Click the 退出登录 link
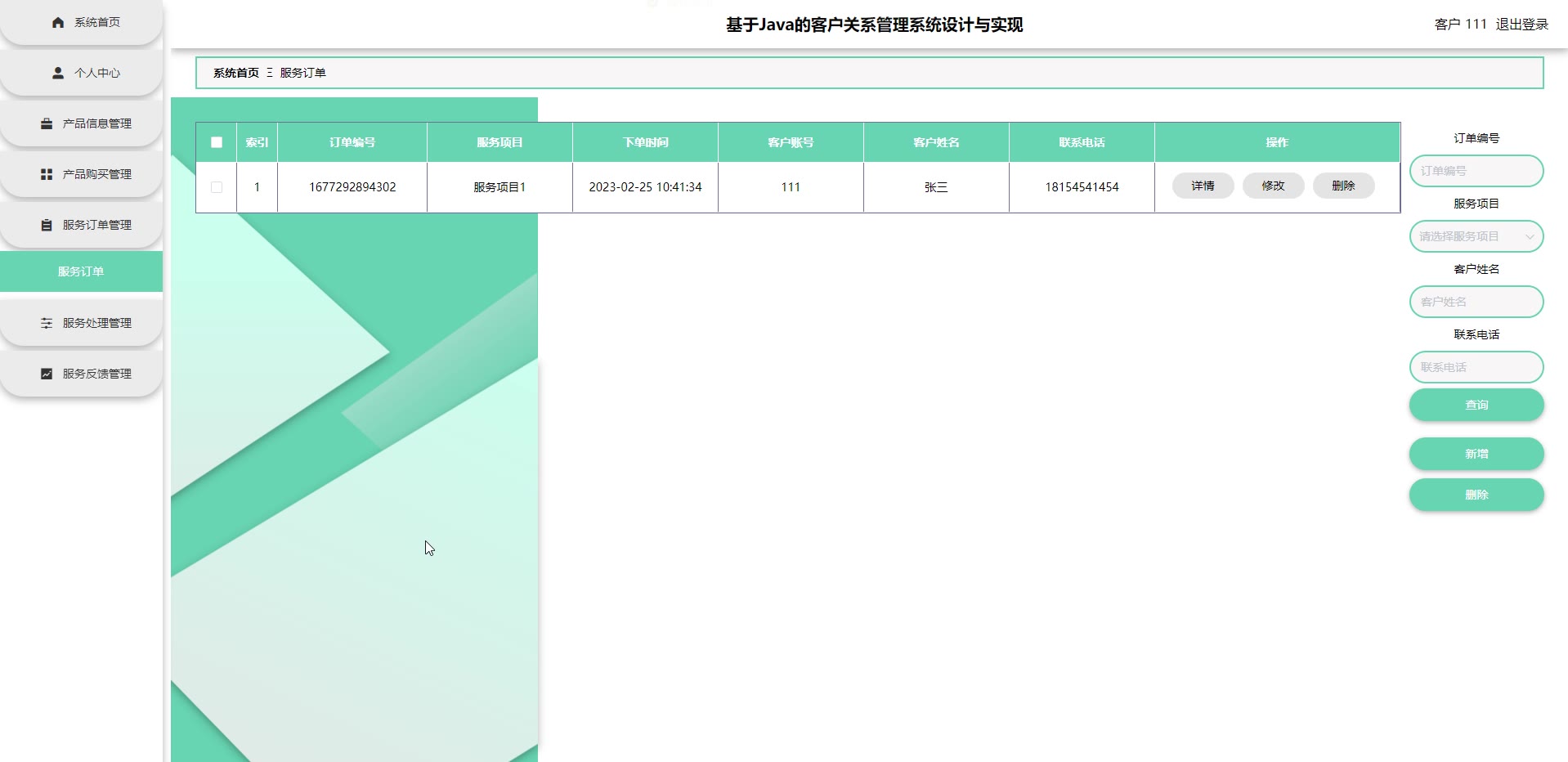Image resolution: width=1568 pixels, height=762 pixels. click(x=1521, y=25)
